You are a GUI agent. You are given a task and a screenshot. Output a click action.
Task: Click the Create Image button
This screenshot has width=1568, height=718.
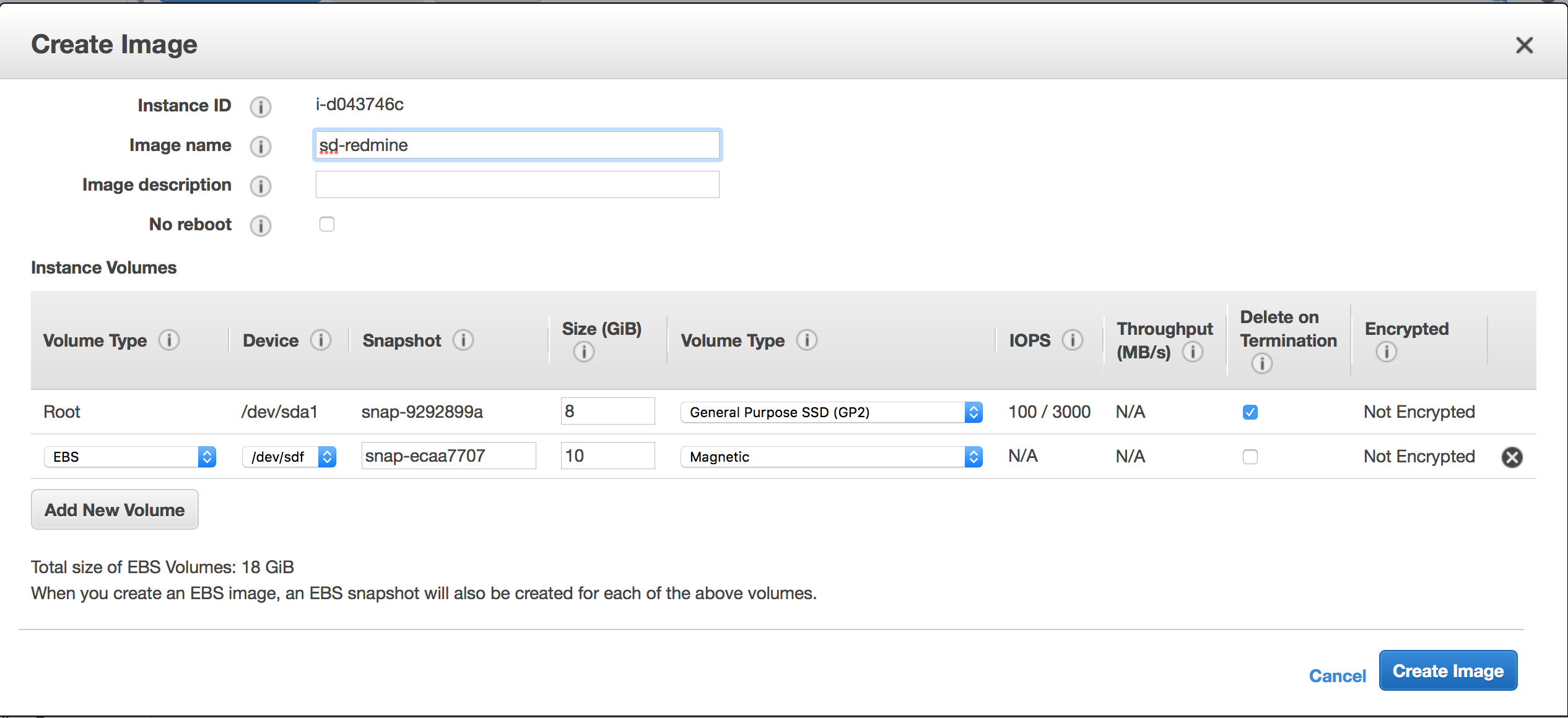pyautogui.click(x=1448, y=670)
